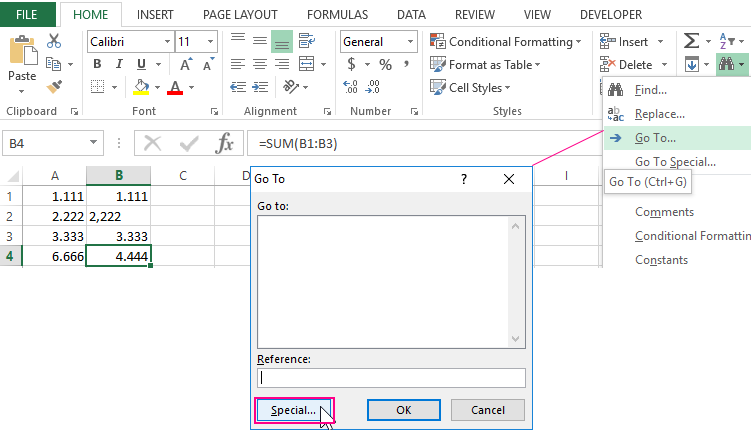Click the AutoSum sigma icon
The width and height of the screenshot is (751, 430).
click(x=691, y=41)
